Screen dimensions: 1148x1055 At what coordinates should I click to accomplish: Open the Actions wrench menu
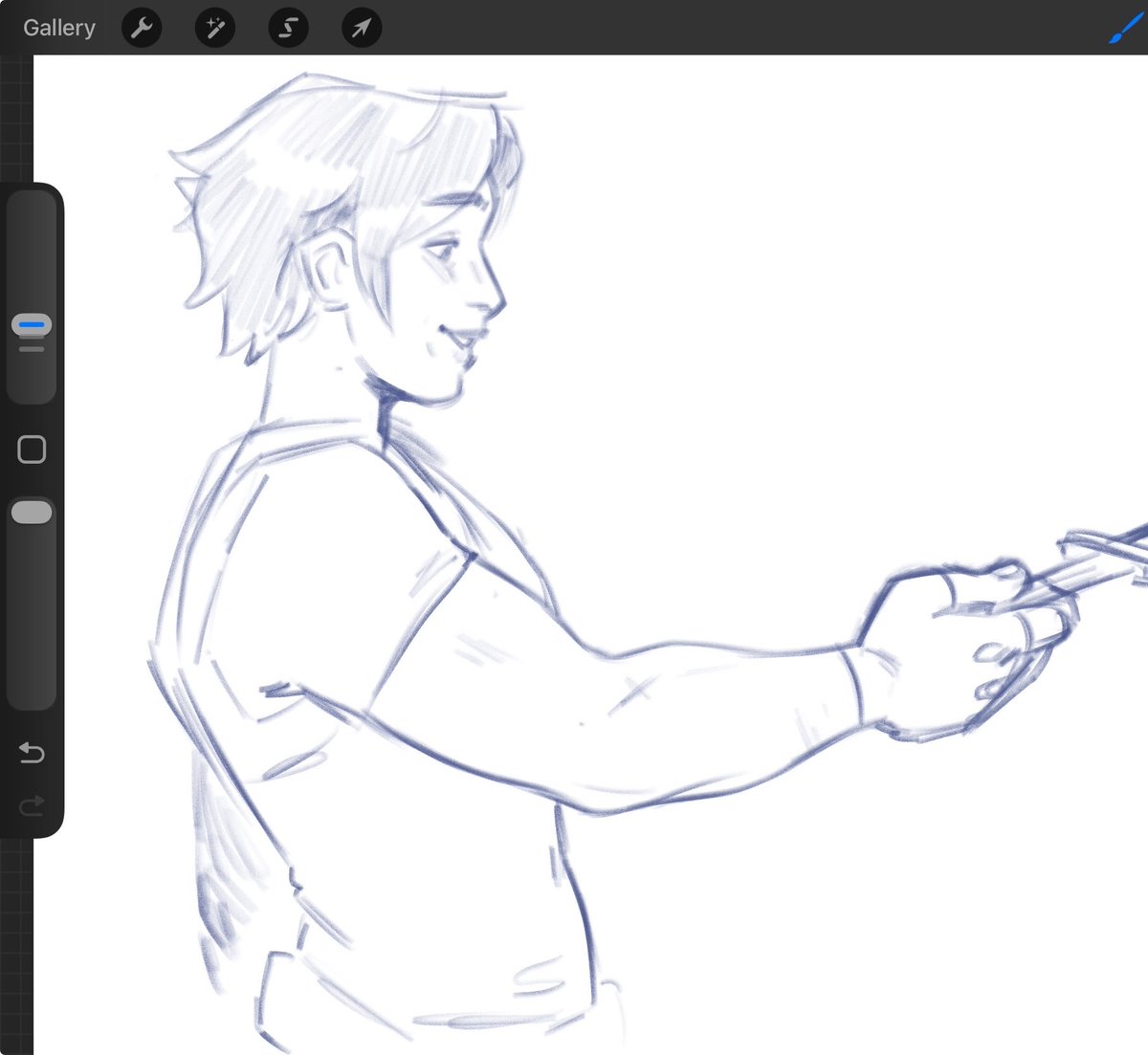(x=142, y=28)
